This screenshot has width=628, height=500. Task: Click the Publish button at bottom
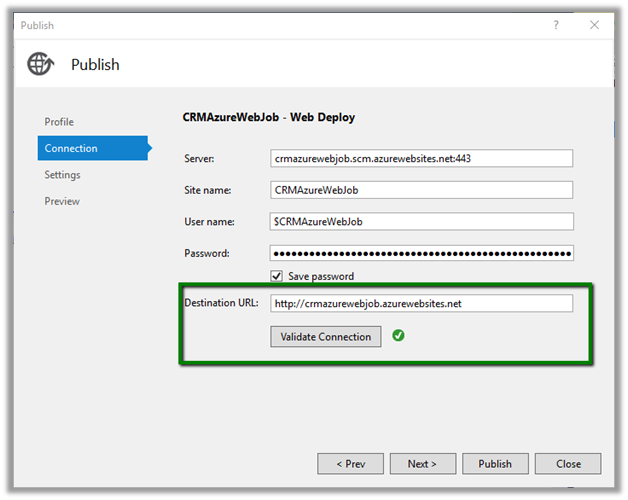(494, 464)
